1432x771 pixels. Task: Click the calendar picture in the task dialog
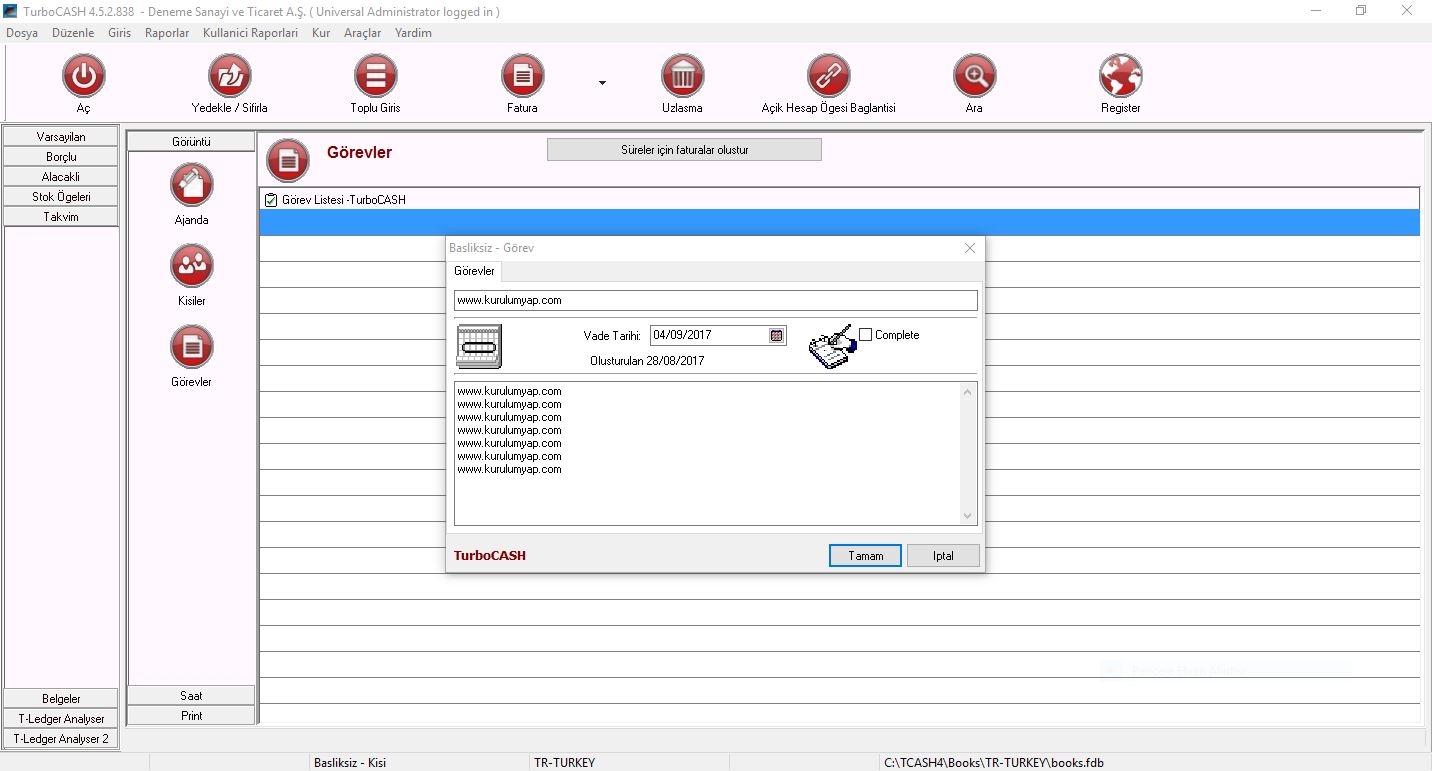479,347
